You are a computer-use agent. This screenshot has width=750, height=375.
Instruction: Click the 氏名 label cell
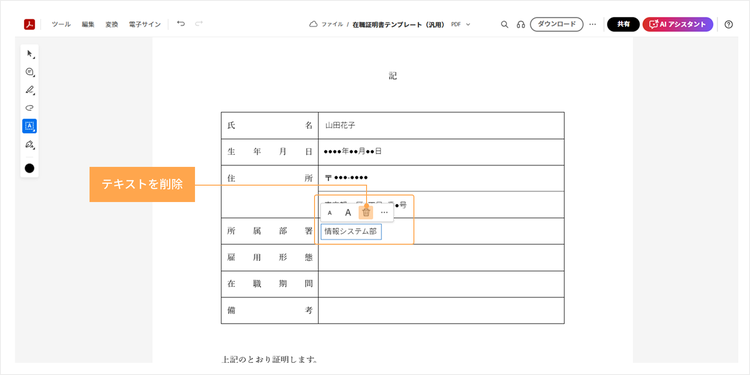(x=270, y=125)
